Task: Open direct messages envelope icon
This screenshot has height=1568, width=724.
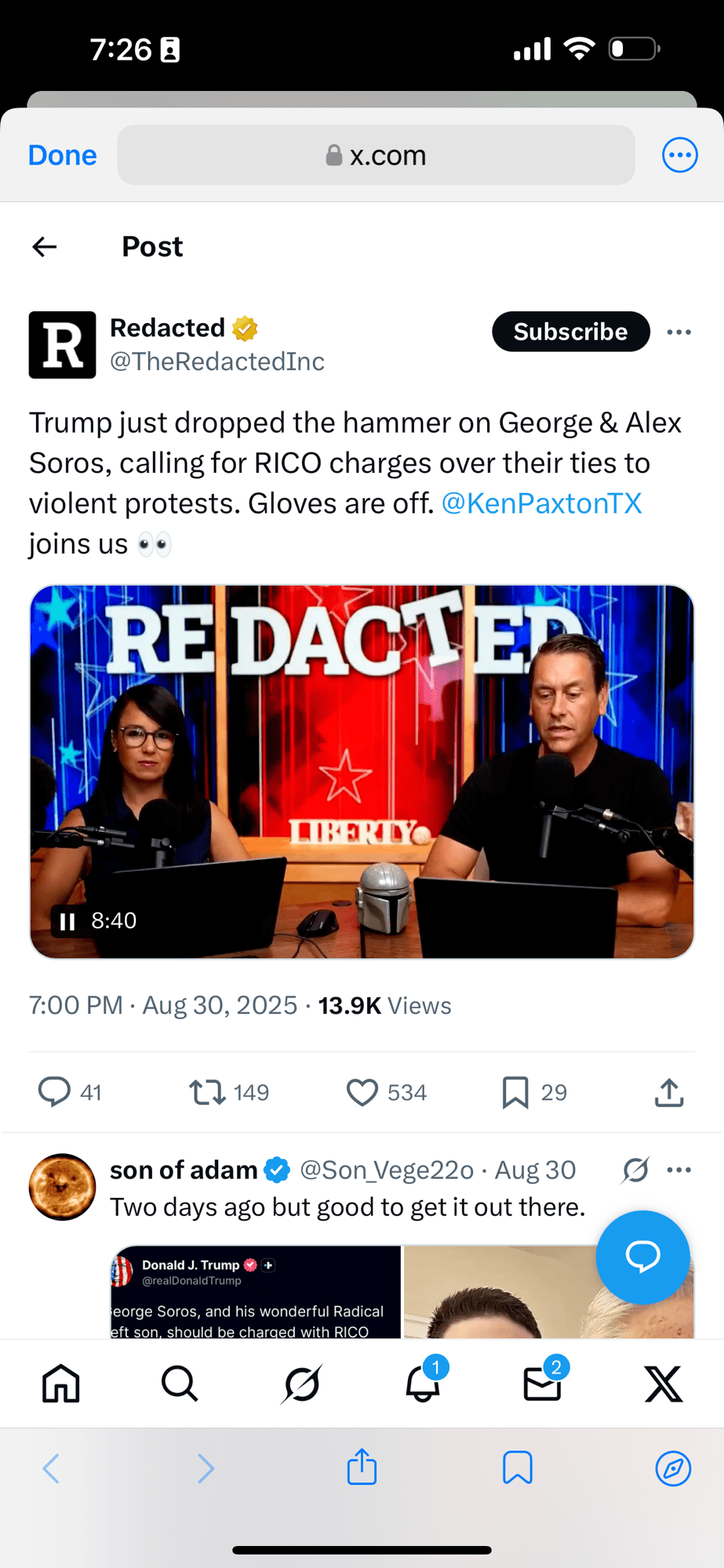Action: (x=542, y=1385)
